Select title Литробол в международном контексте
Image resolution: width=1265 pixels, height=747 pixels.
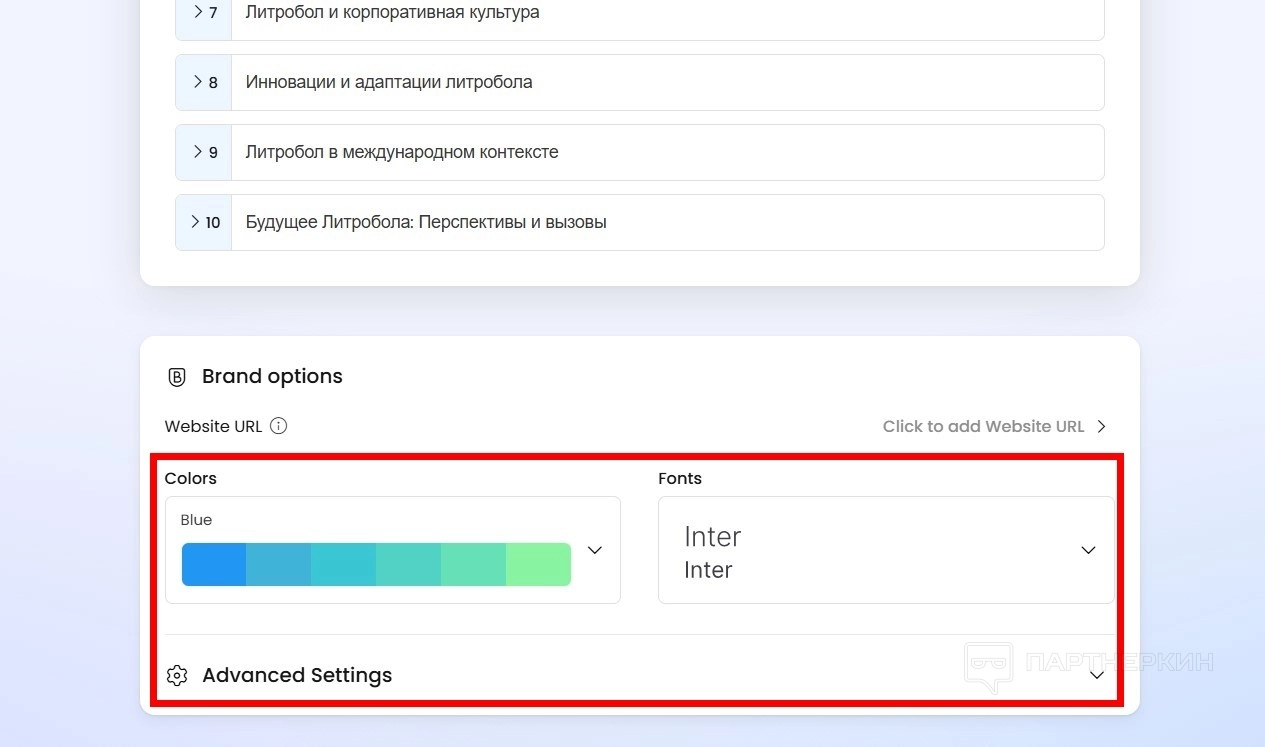402,152
